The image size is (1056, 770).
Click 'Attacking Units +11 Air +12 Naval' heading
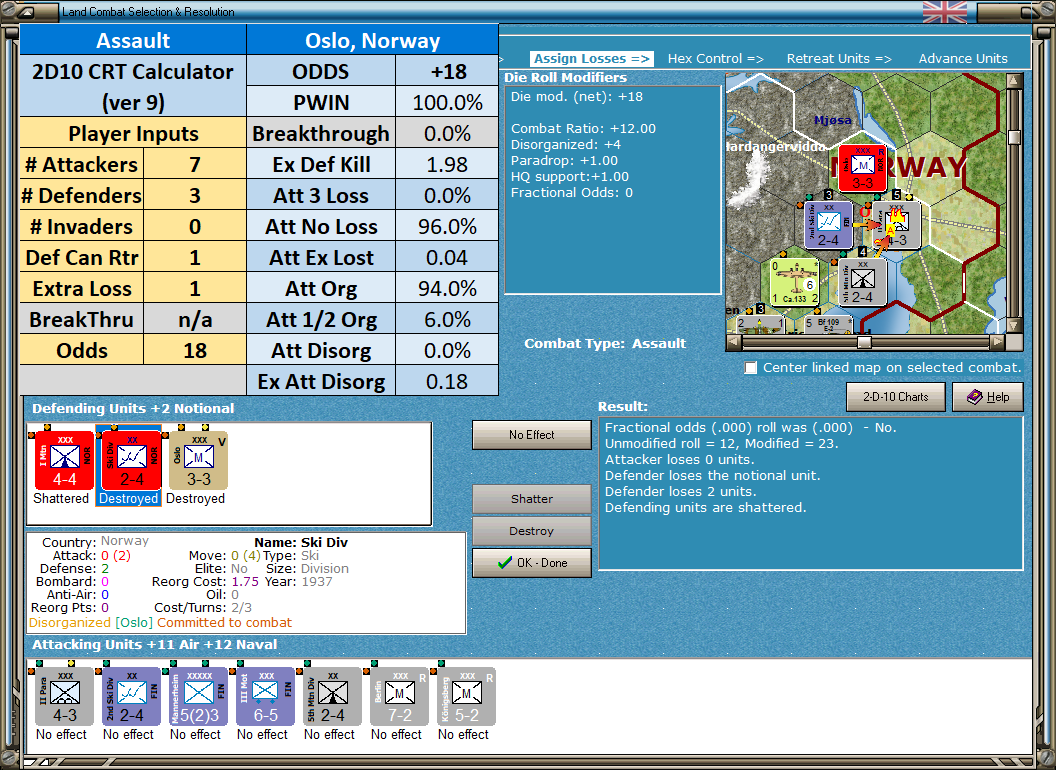(x=155, y=645)
